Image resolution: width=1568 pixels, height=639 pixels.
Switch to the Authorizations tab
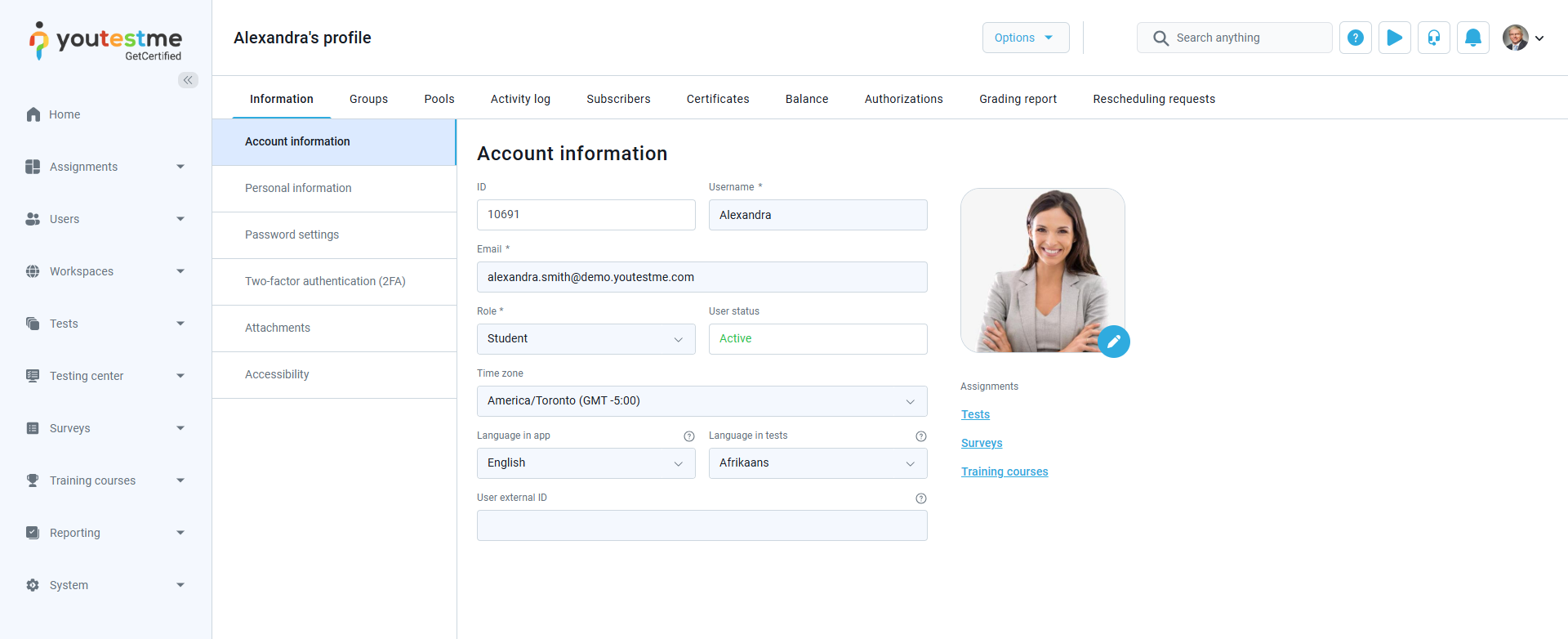(904, 99)
